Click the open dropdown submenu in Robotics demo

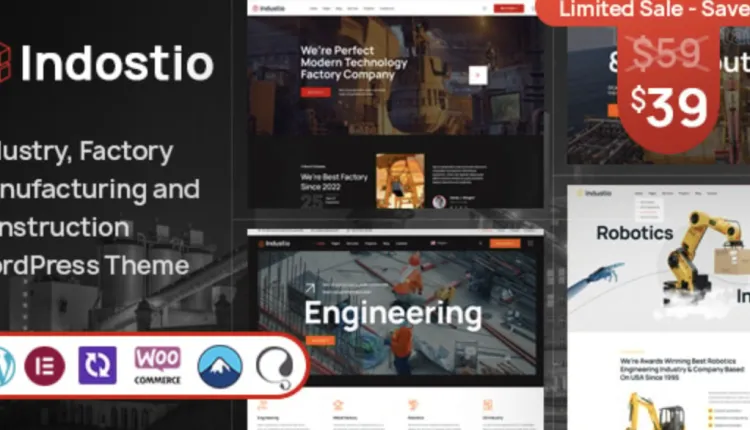[x=648, y=209]
